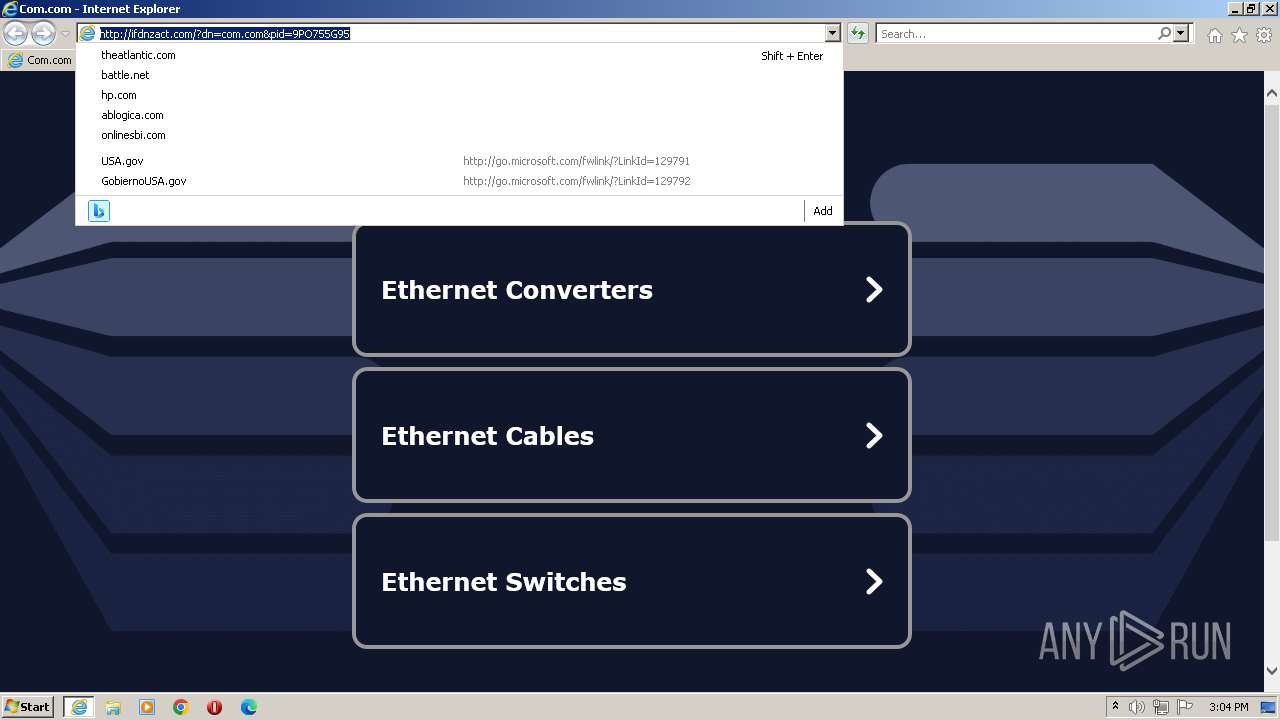The height and width of the screenshot is (720, 1280).
Task: Click the volume speaker tray icon
Action: click(1137, 707)
